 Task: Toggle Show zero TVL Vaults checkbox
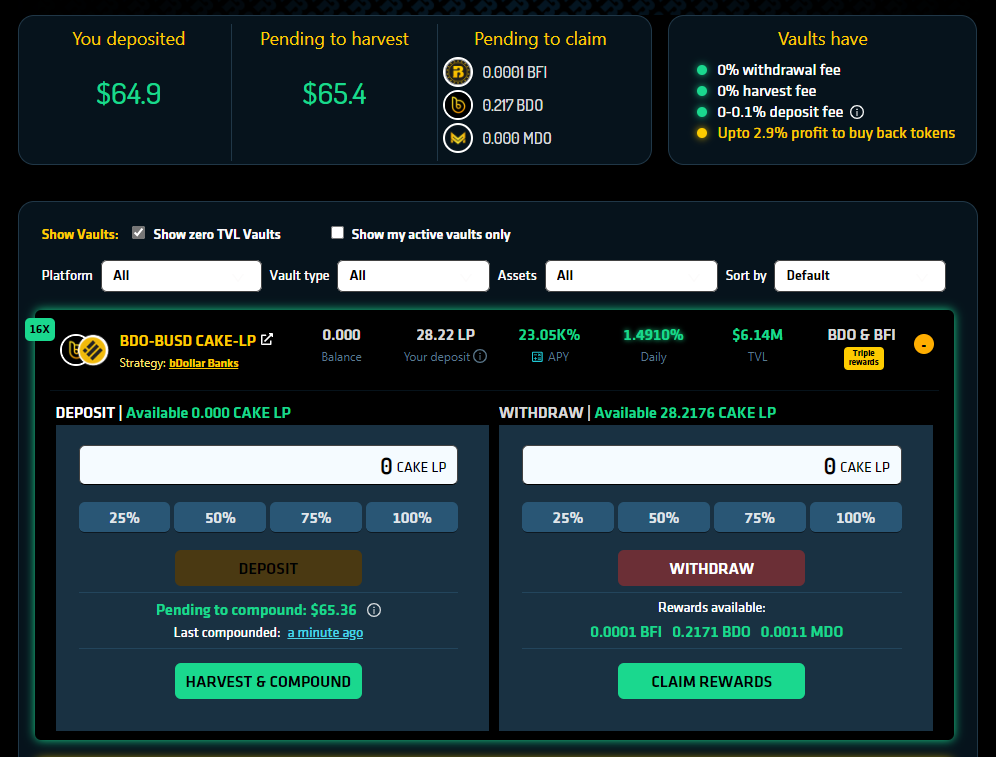tap(138, 233)
